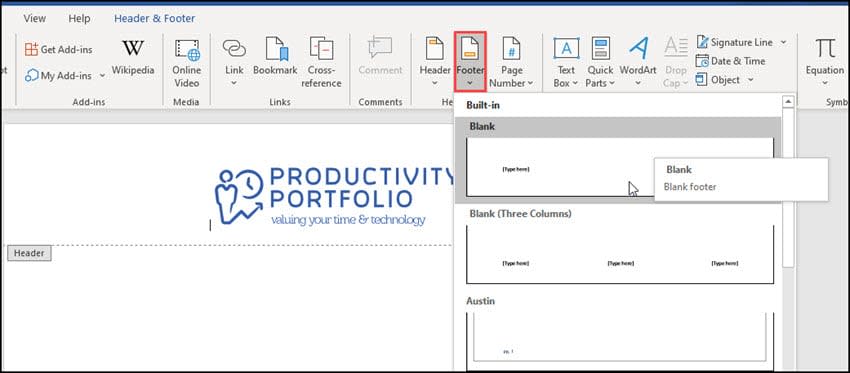Expand Signature Line dropdown arrow
850x373 pixels.
click(783, 42)
